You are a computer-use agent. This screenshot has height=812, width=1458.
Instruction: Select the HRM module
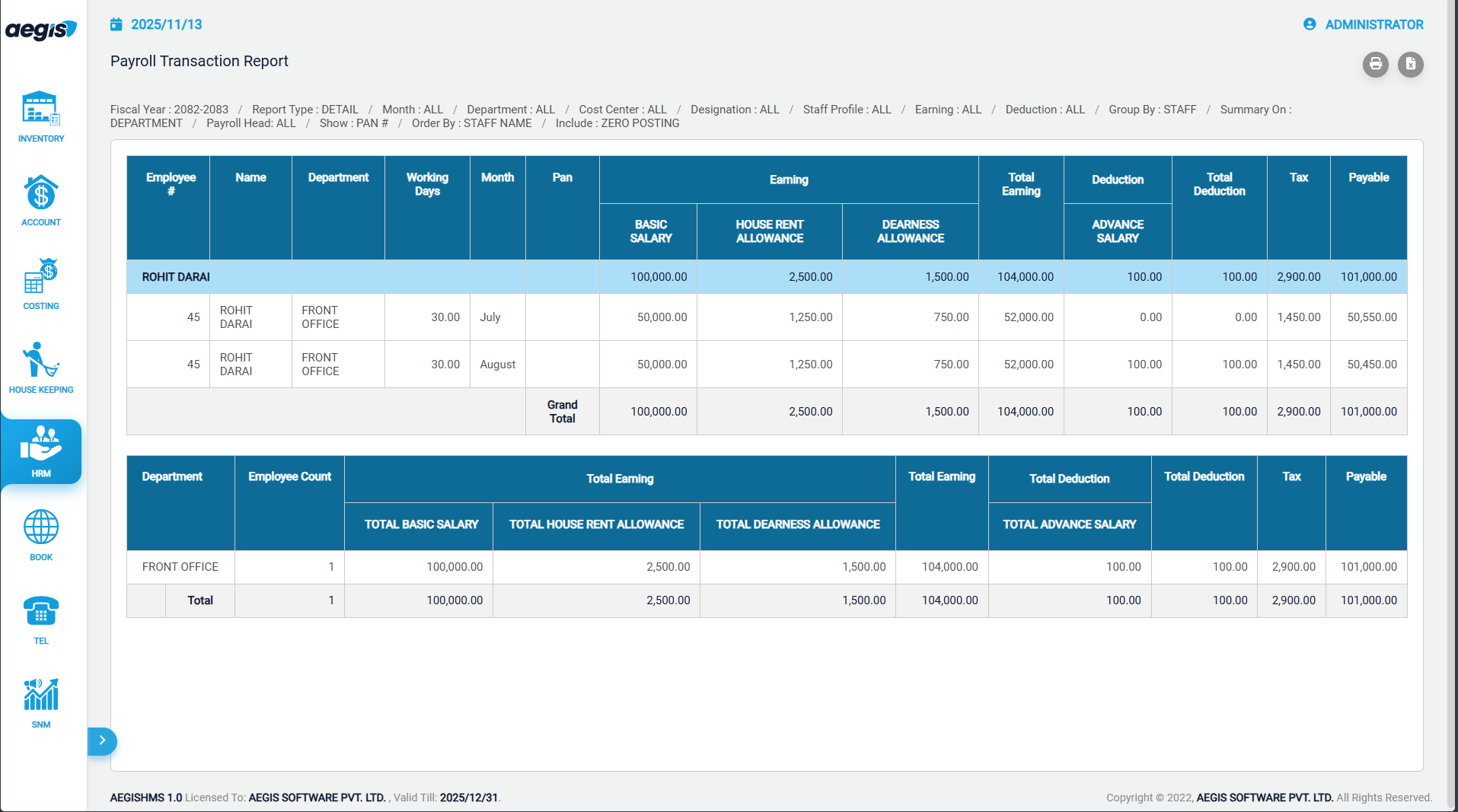click(41, 451)
